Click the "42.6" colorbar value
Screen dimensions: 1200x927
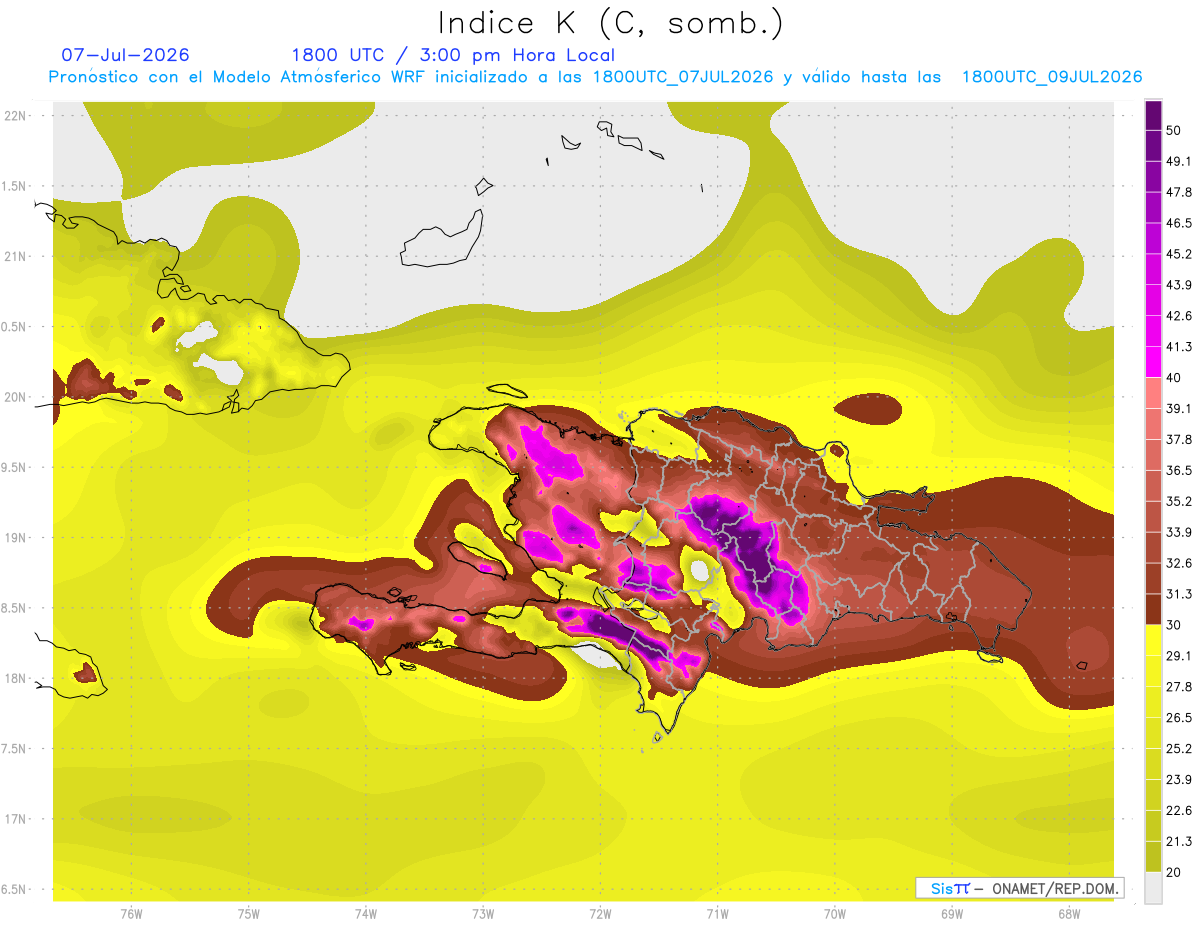1179,316
